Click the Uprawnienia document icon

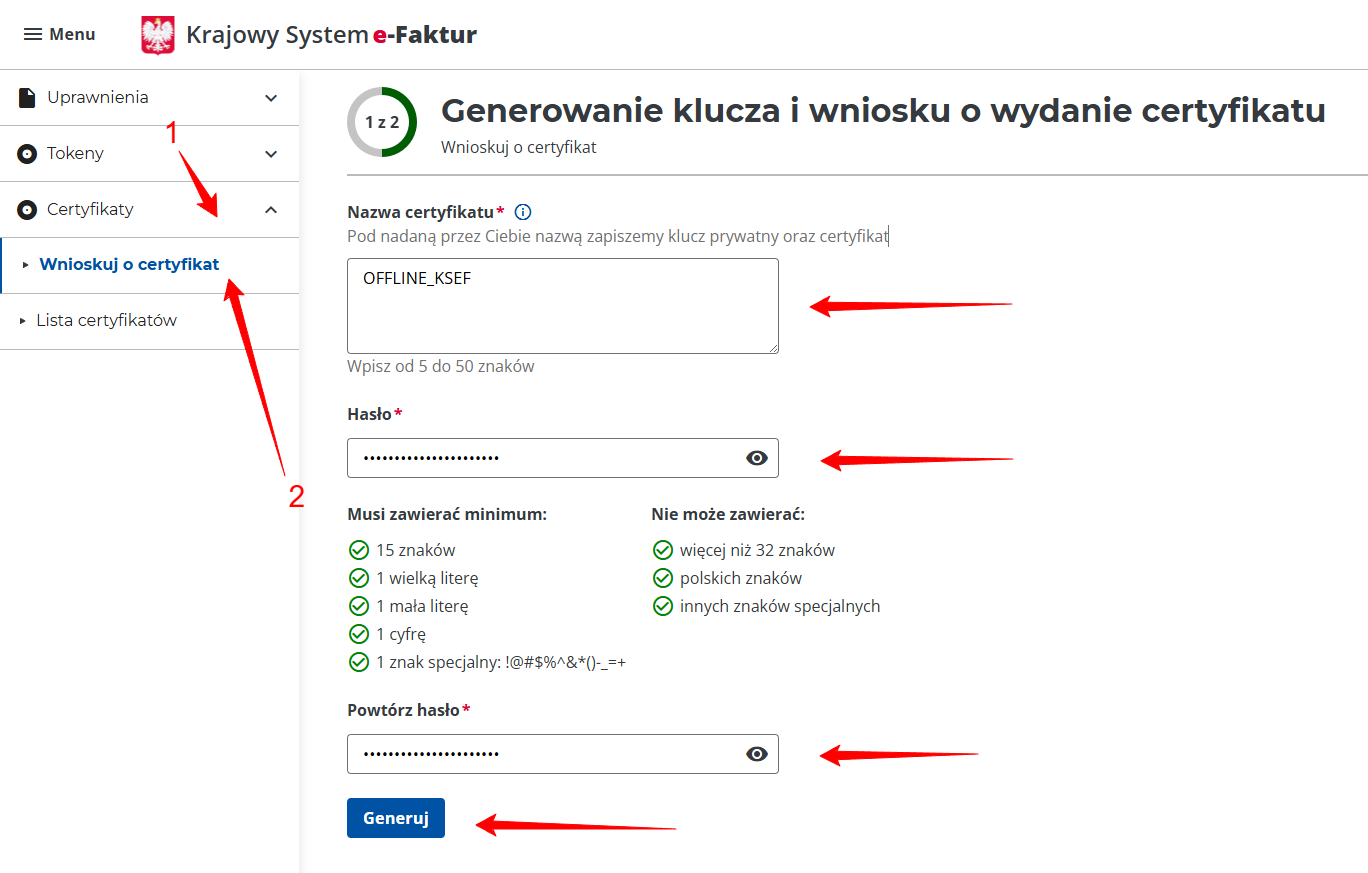(x=28, y=97)
